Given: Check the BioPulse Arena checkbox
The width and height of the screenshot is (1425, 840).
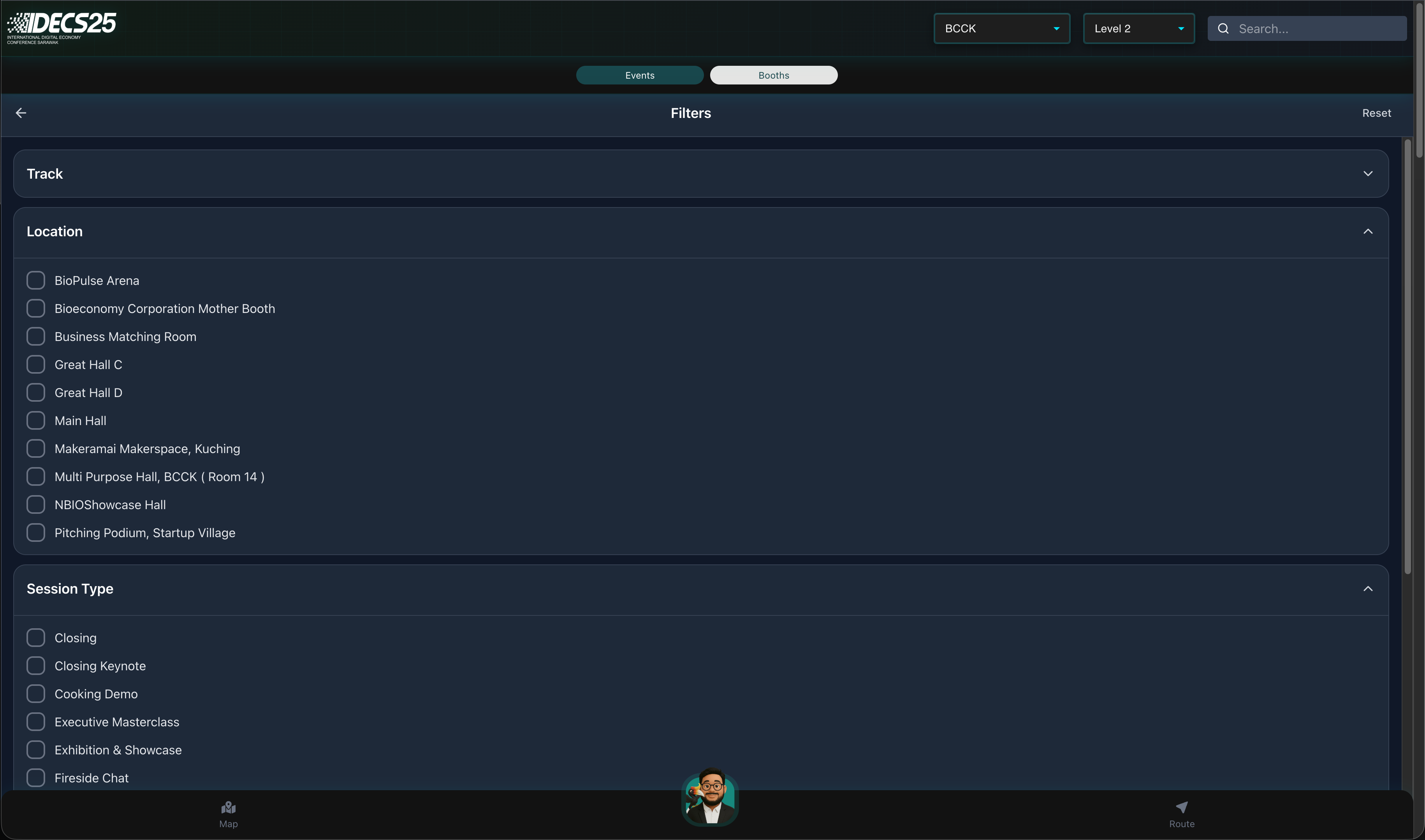Looking at the screenshot, I should [36, 280].
